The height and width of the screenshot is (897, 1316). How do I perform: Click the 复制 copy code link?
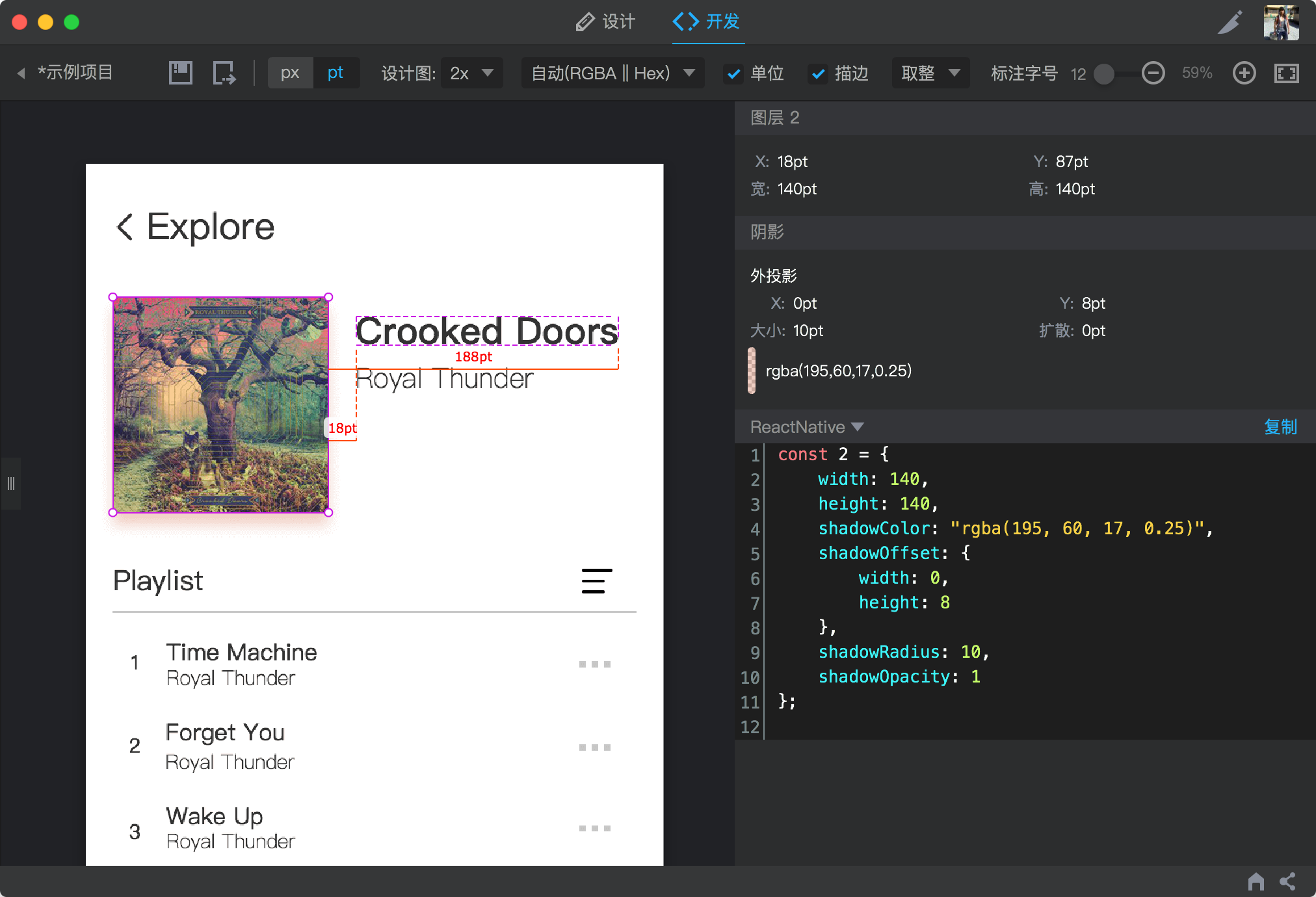pyautogui.click(x=1280, y=427)
